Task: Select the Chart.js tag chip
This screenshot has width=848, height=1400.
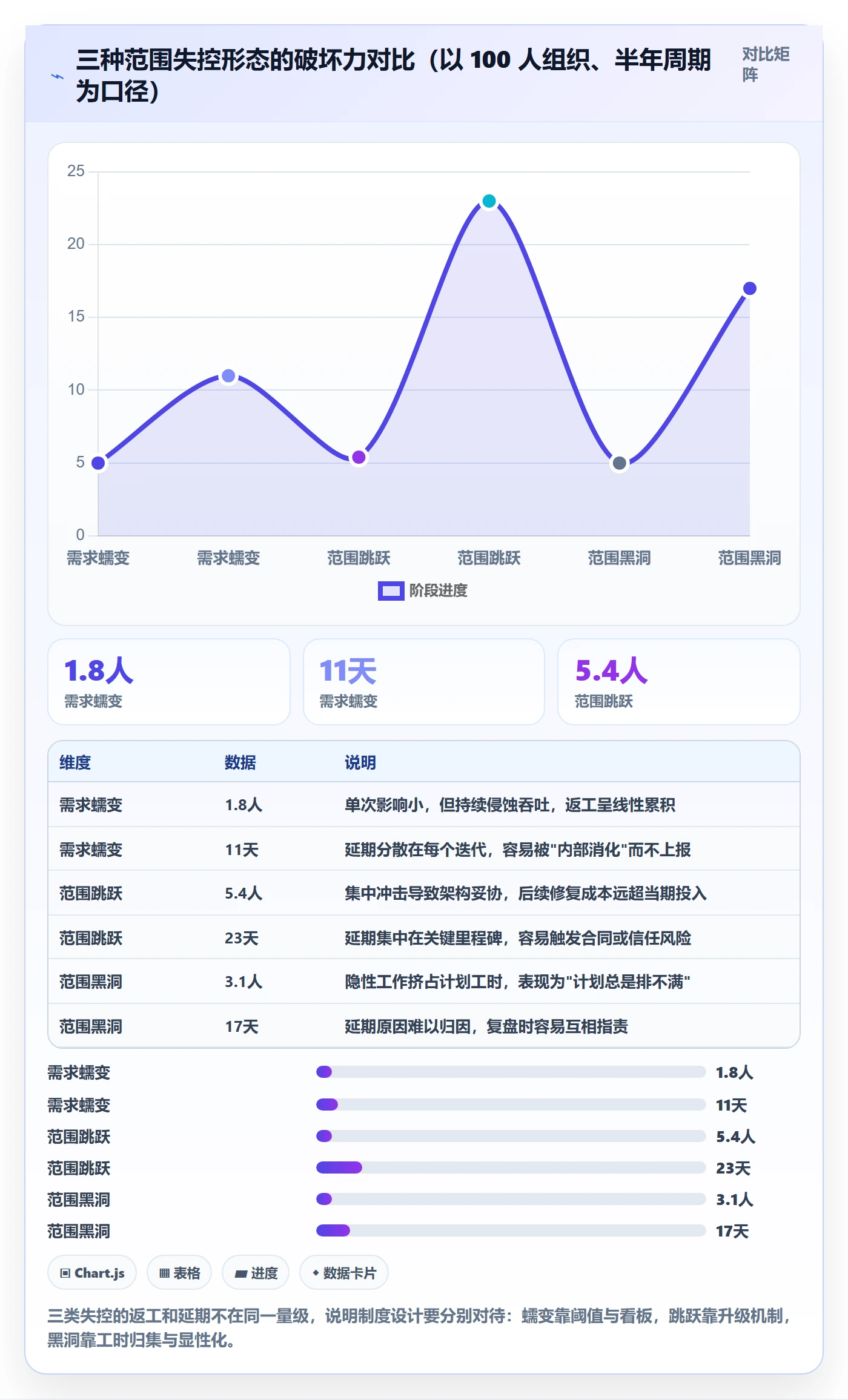Action: [92, 1273]
